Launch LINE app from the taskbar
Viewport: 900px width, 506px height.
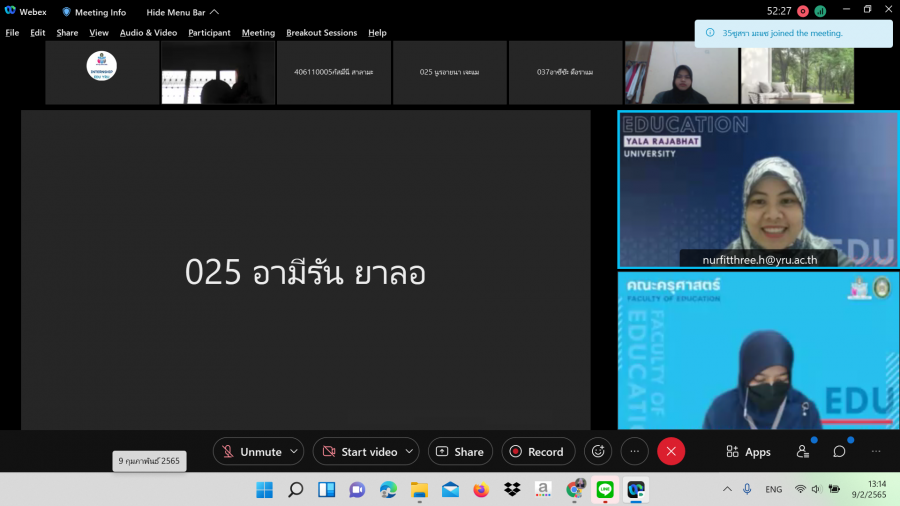pos(605,490)
